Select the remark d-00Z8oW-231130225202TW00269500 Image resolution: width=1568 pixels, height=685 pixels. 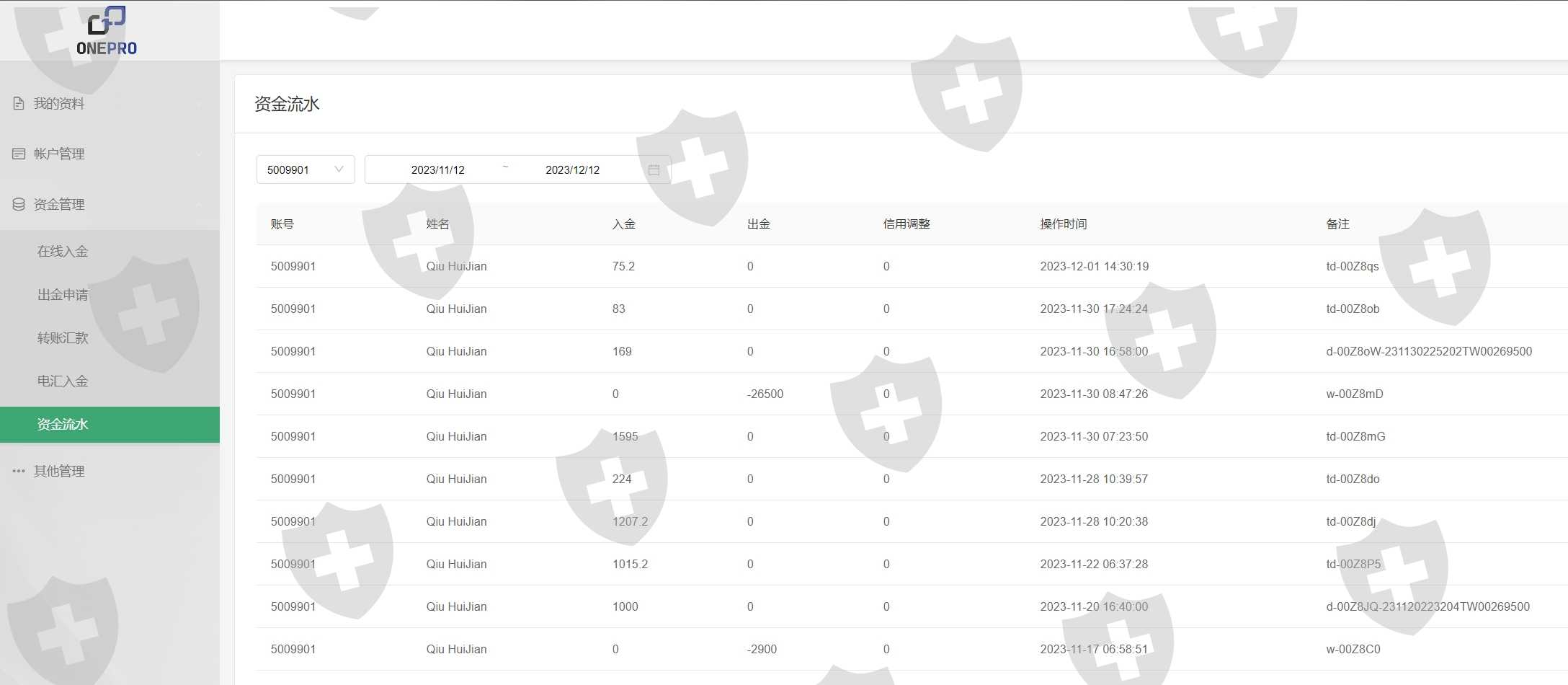[1429, 351]
